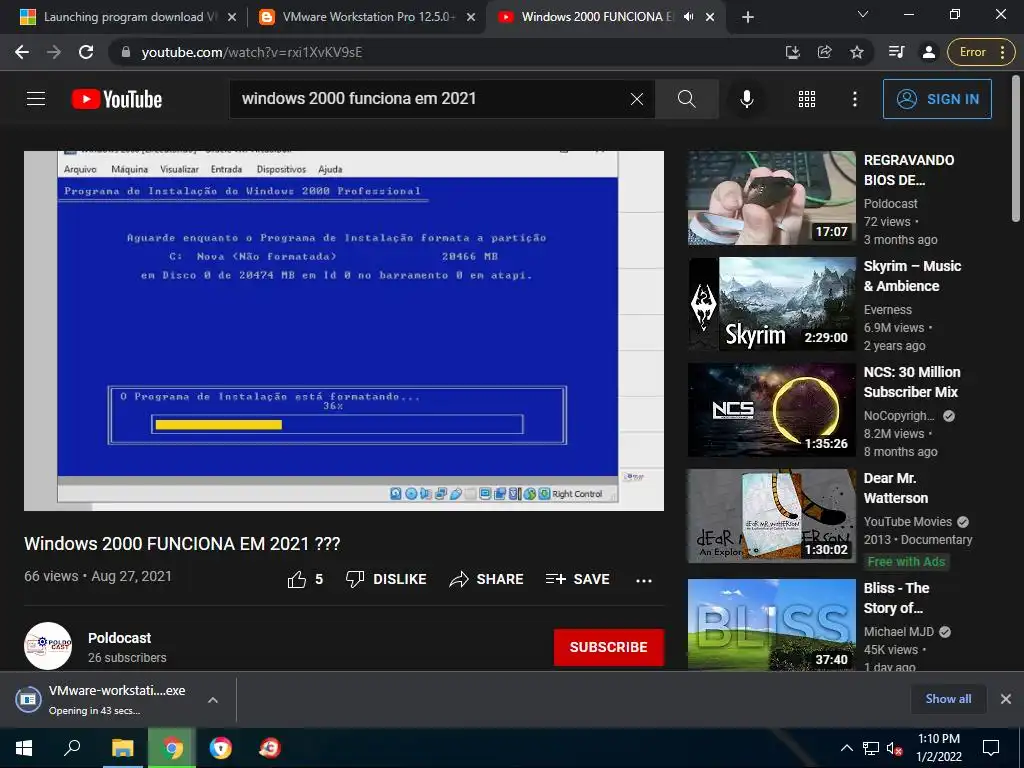
Task: Click the YouTube page scrollbar
Action: point(1017,151)
